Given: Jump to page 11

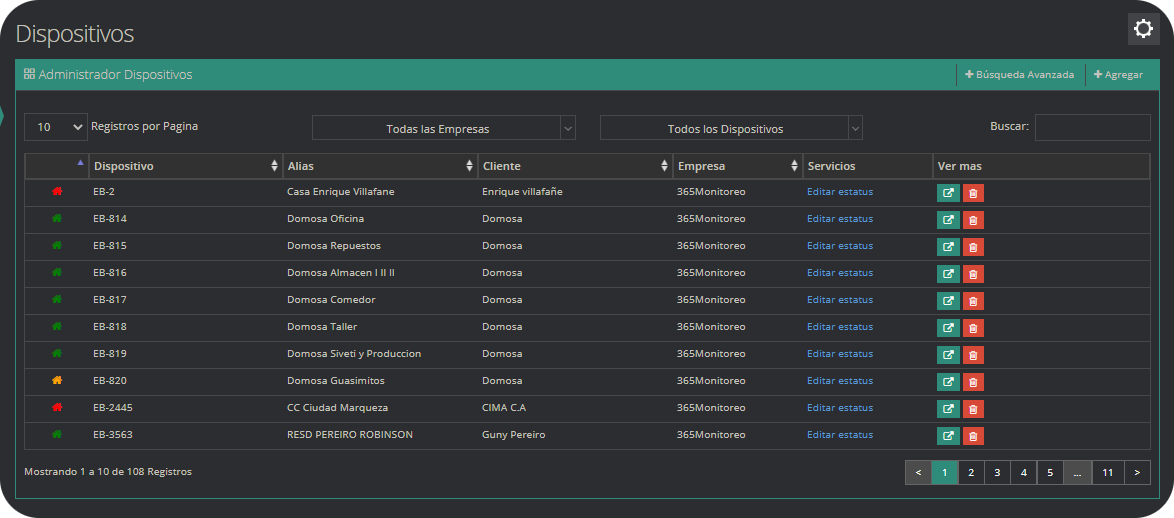Looking at the screenshot, I should coord(1107,472).
